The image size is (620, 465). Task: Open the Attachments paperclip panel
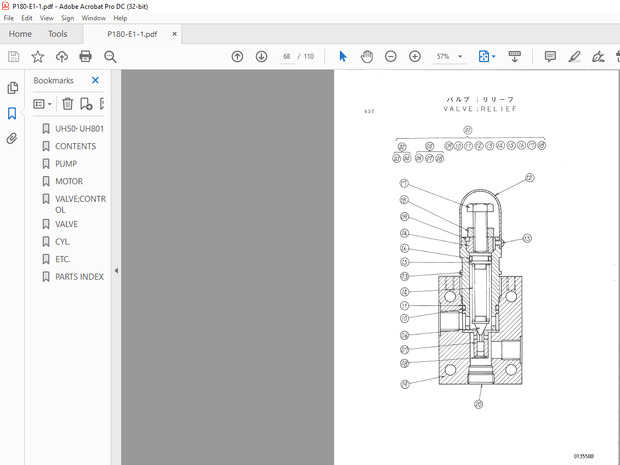[12, 138]
